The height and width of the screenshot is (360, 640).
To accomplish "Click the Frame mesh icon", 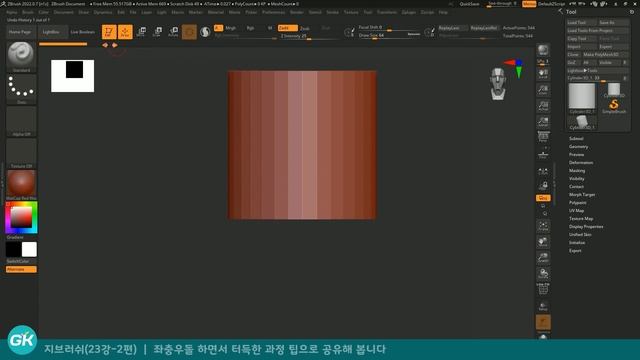I will coord(543,226).
